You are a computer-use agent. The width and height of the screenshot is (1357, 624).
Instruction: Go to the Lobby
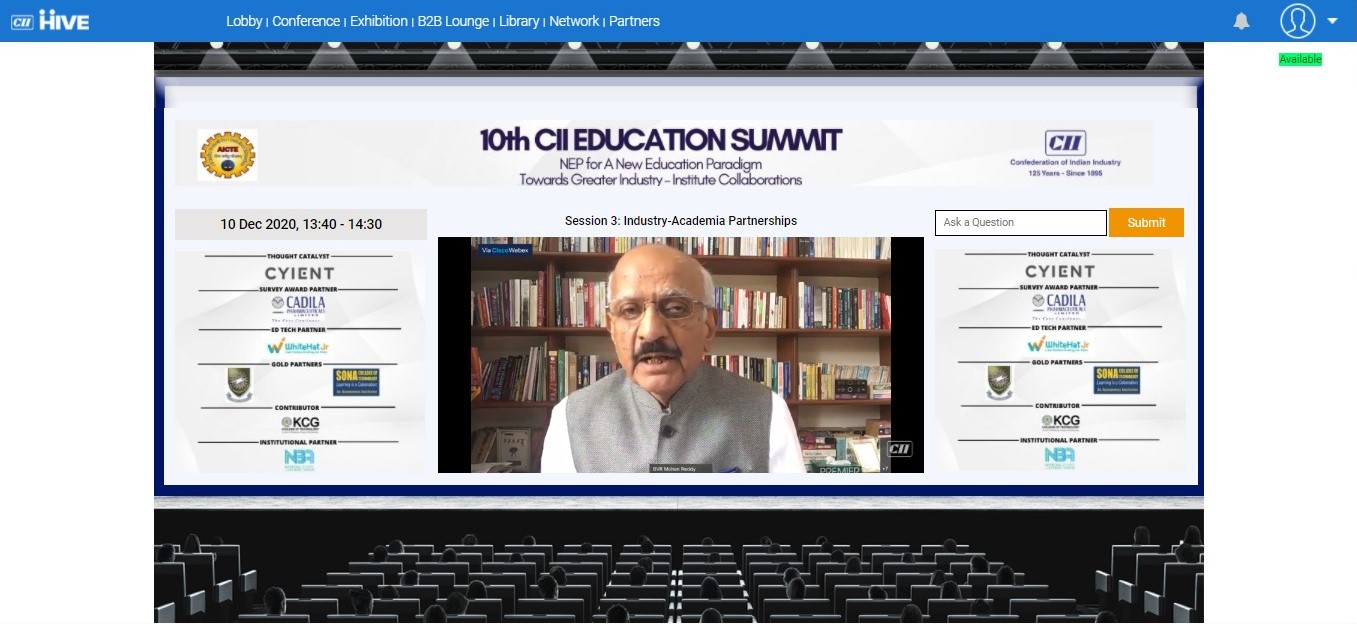[244, 21]
